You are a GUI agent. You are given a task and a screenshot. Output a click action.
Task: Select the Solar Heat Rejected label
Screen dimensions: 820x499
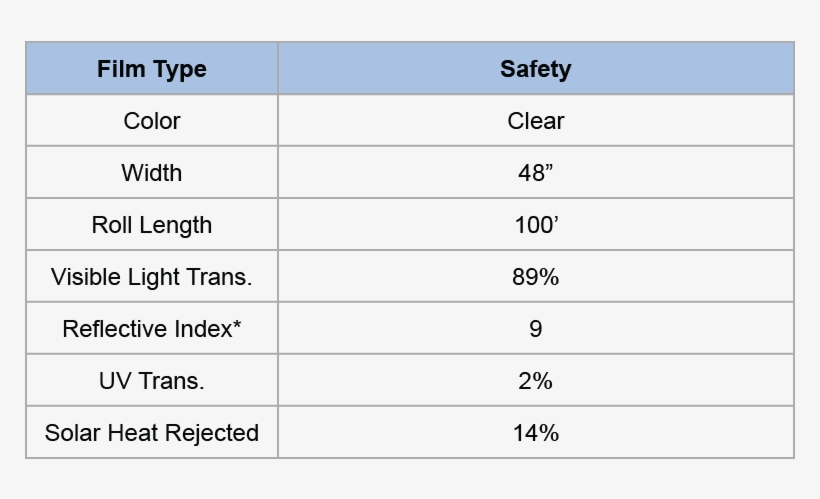152,433
